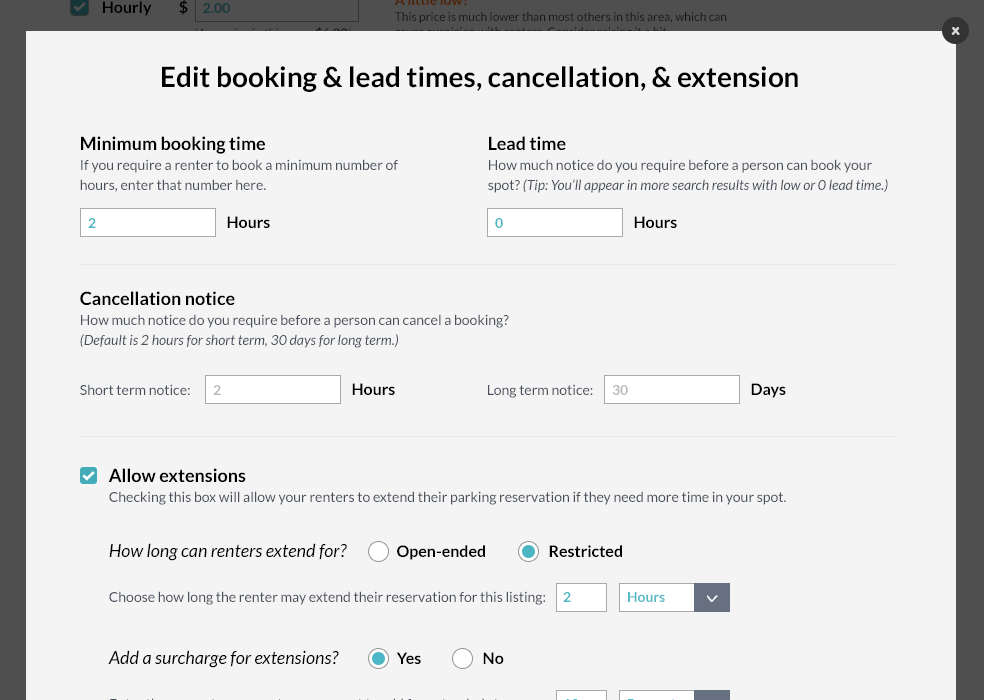Edit the lead time hours field
Viewport: 984px width, 700px height.
554,222
